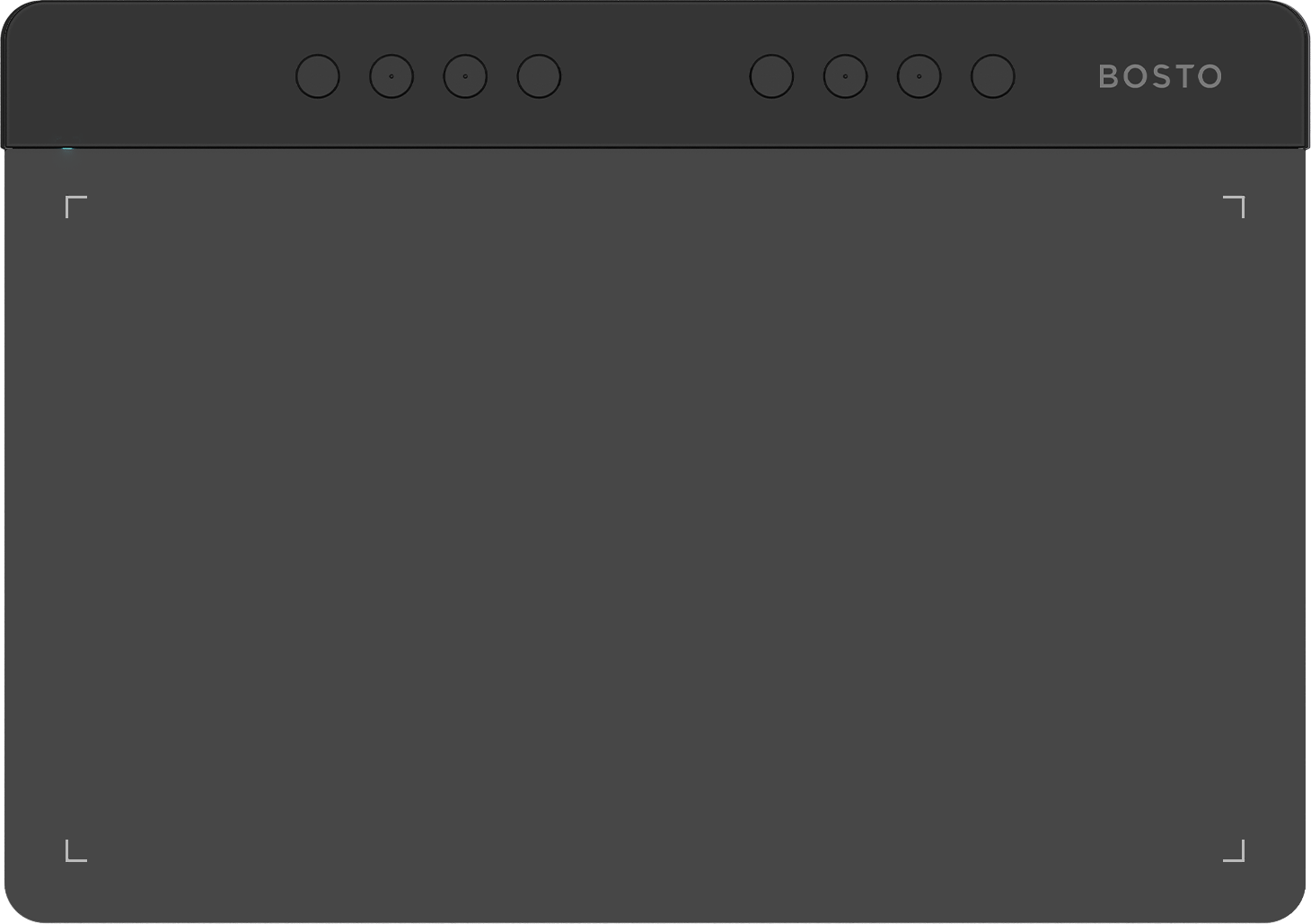Tap the second dotted key in right group
The height and width of the screenshot is (924, 1311).
point(845,76)
